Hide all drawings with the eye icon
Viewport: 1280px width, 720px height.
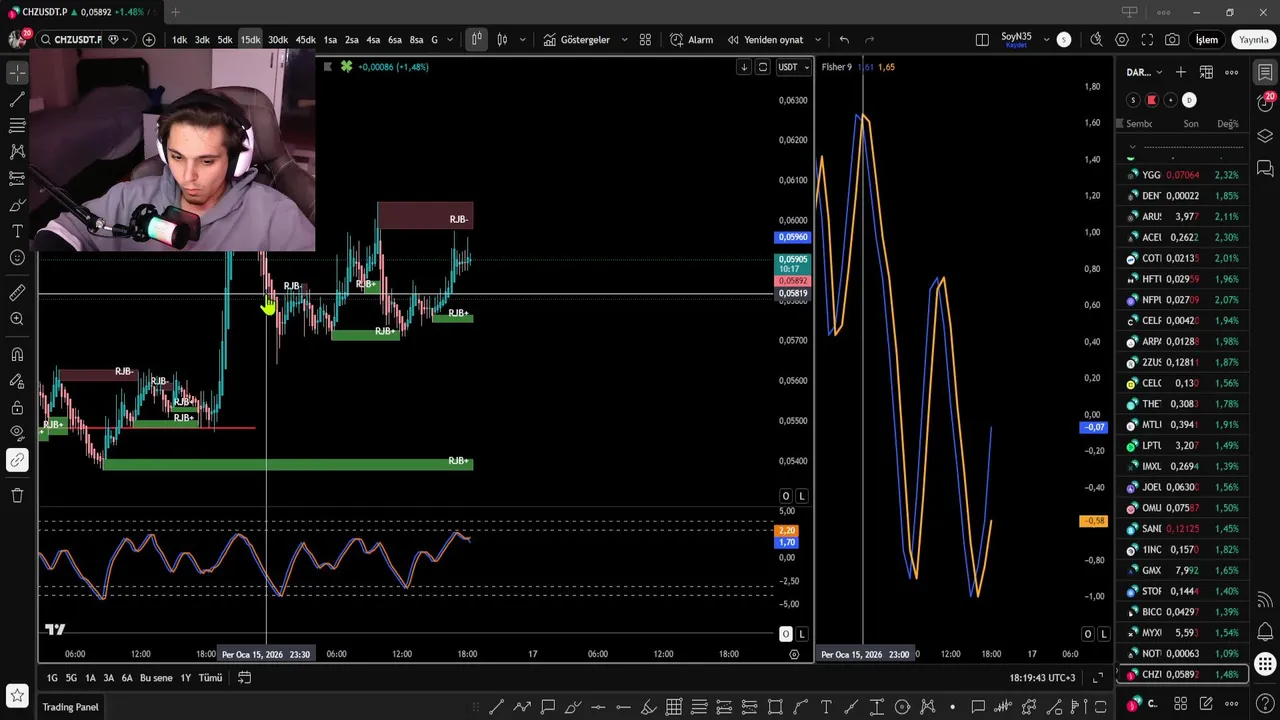coord(17,433)
